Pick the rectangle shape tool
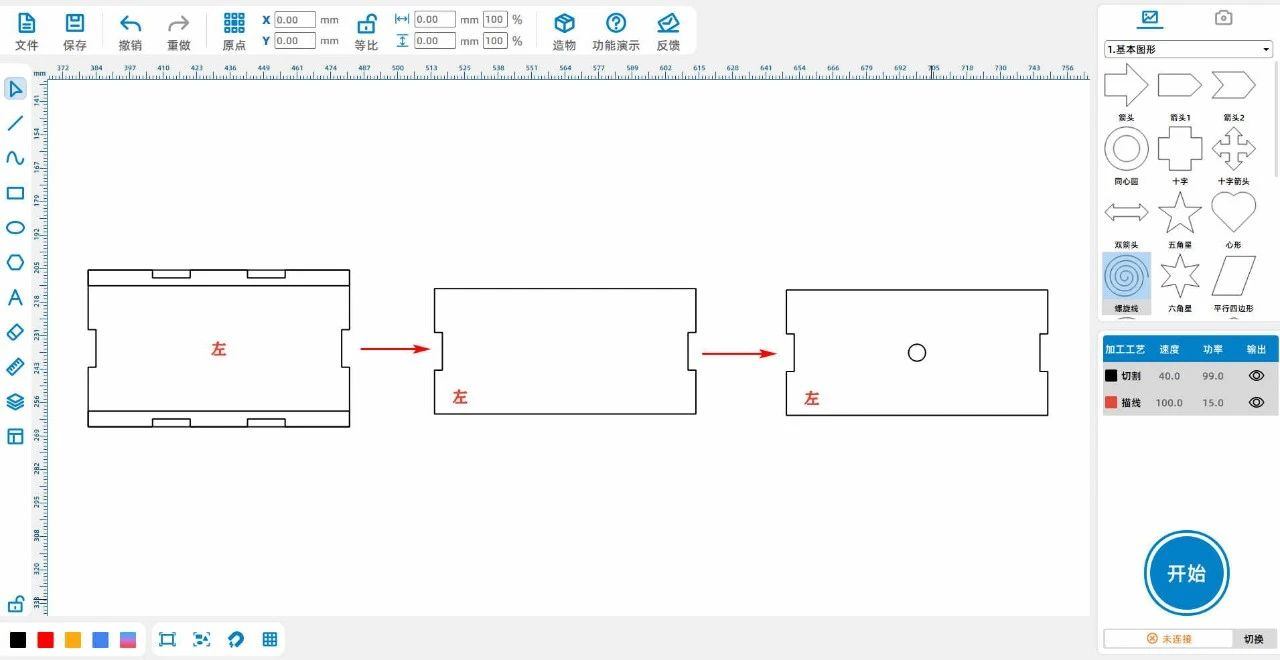 click(x=15, y=193)
